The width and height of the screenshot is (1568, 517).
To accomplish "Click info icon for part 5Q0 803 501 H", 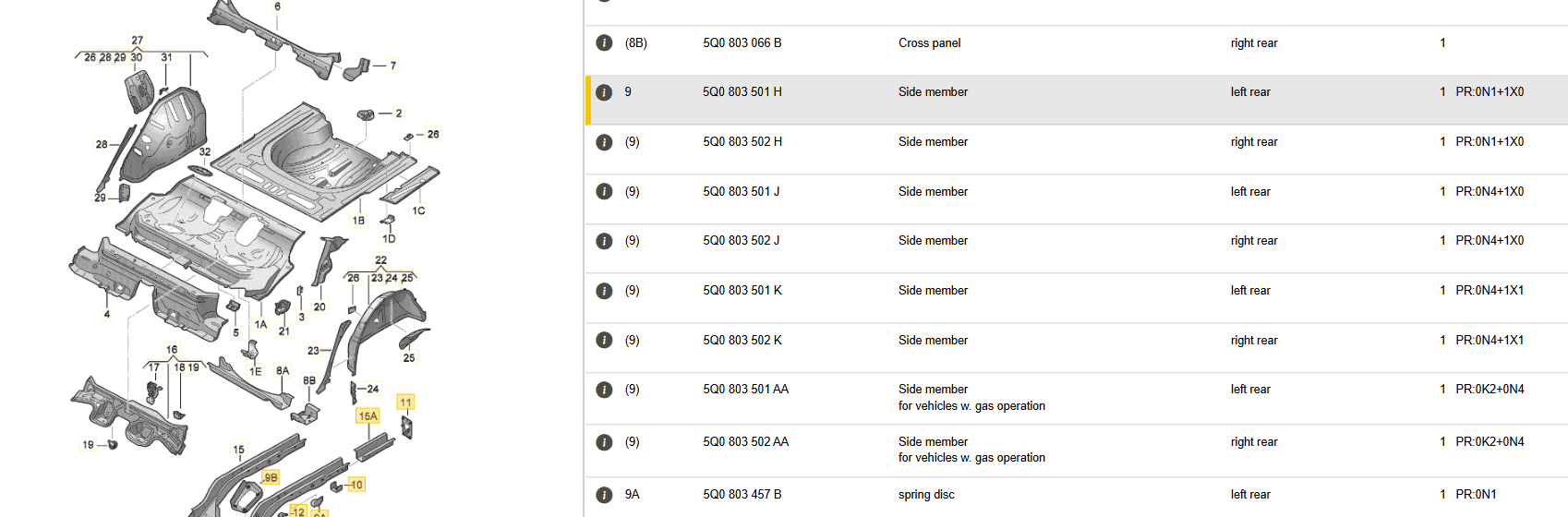I will click(x=604, y=92).
